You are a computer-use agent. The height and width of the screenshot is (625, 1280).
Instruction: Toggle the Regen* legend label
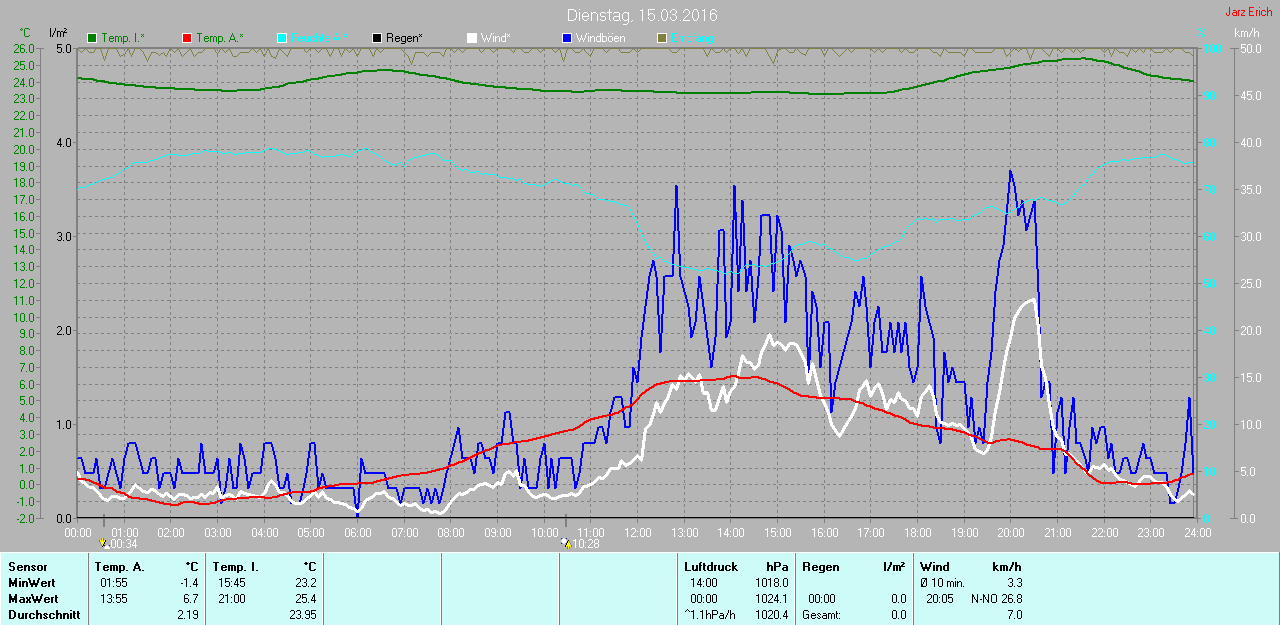coord(404,38)
